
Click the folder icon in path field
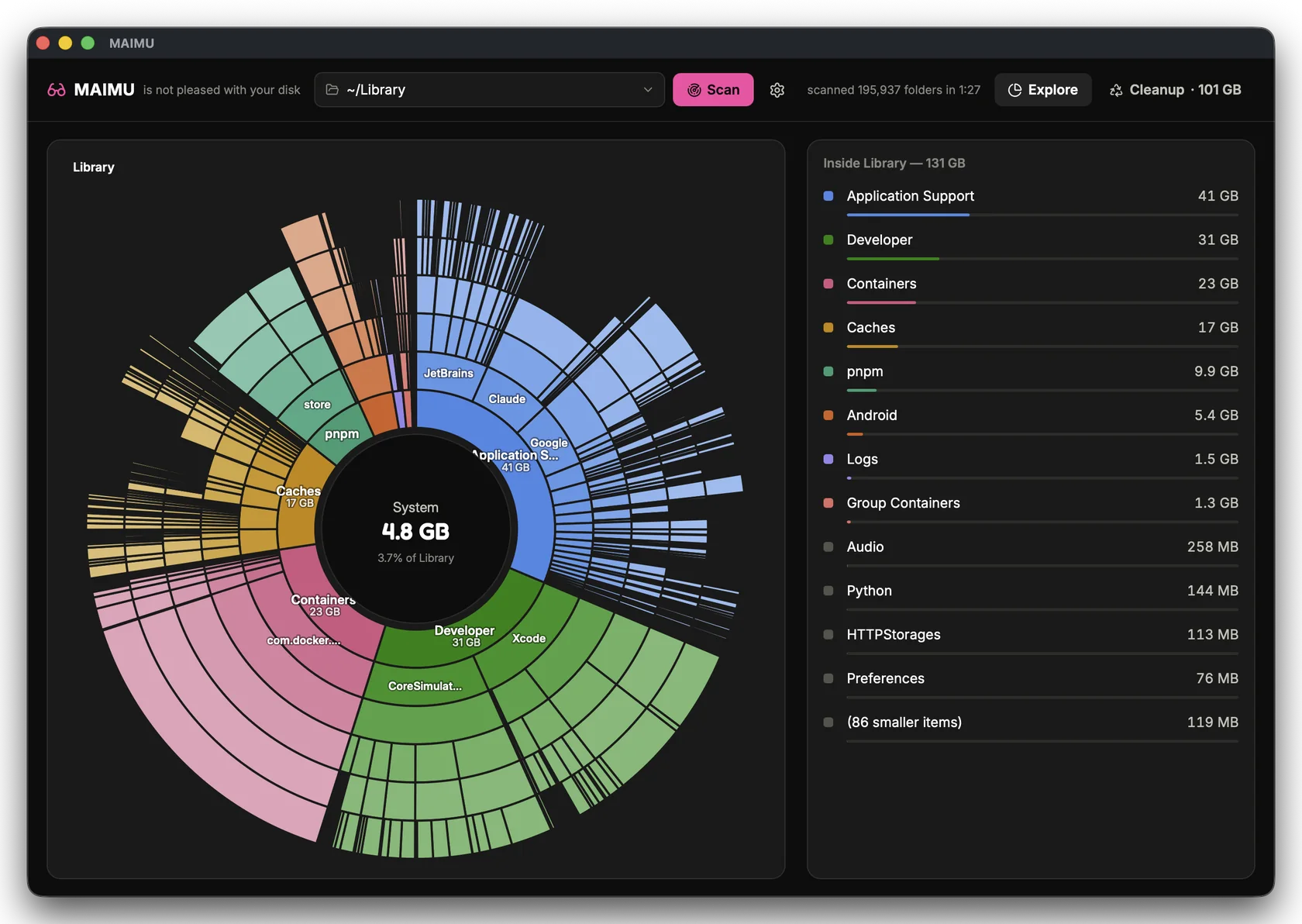pos(332,90)
